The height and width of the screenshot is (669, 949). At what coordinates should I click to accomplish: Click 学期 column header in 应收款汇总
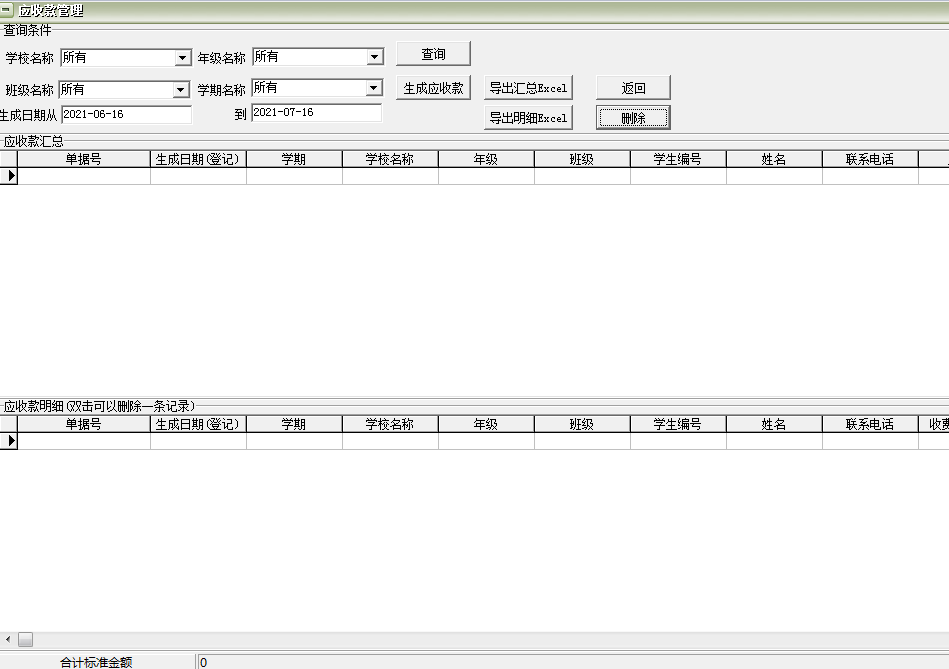point(294,159)
